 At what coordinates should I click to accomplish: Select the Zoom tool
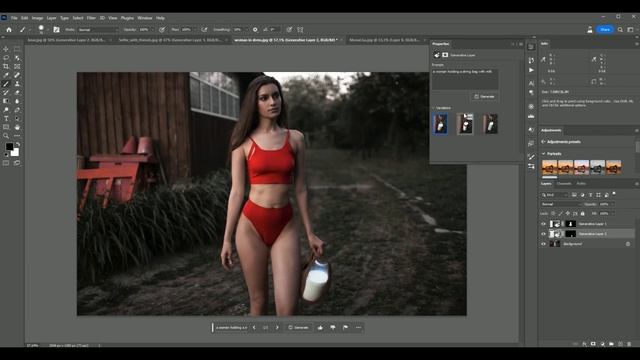(x=6, y=136)
